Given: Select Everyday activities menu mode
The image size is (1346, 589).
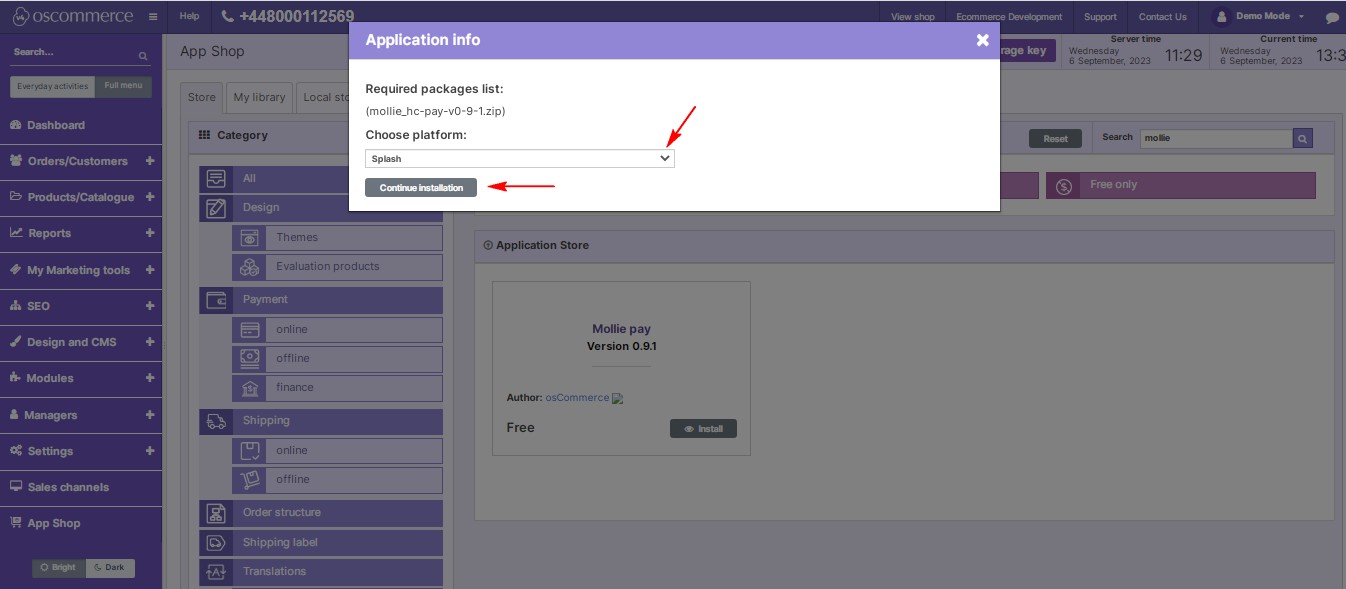Looking at the screenshot, I should (53, 86).
